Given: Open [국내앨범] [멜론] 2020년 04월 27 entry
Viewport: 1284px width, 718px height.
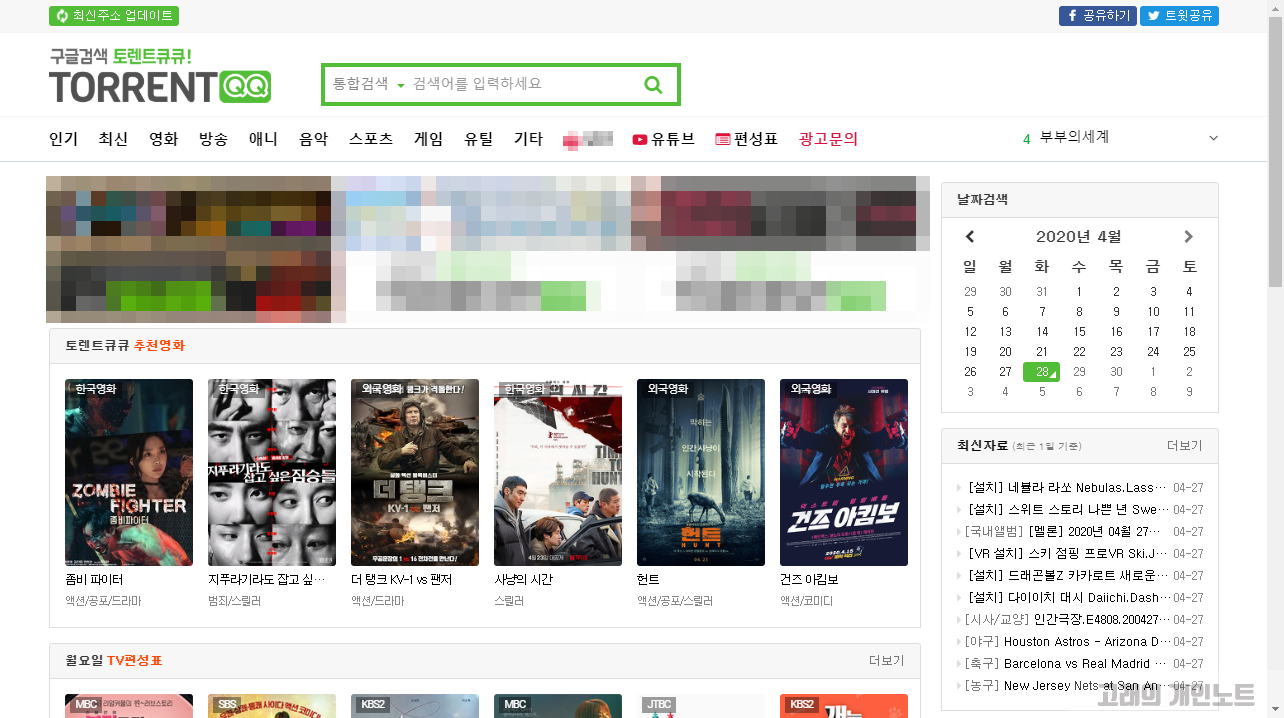Looking at the screenshot, I should (1064, 532).
